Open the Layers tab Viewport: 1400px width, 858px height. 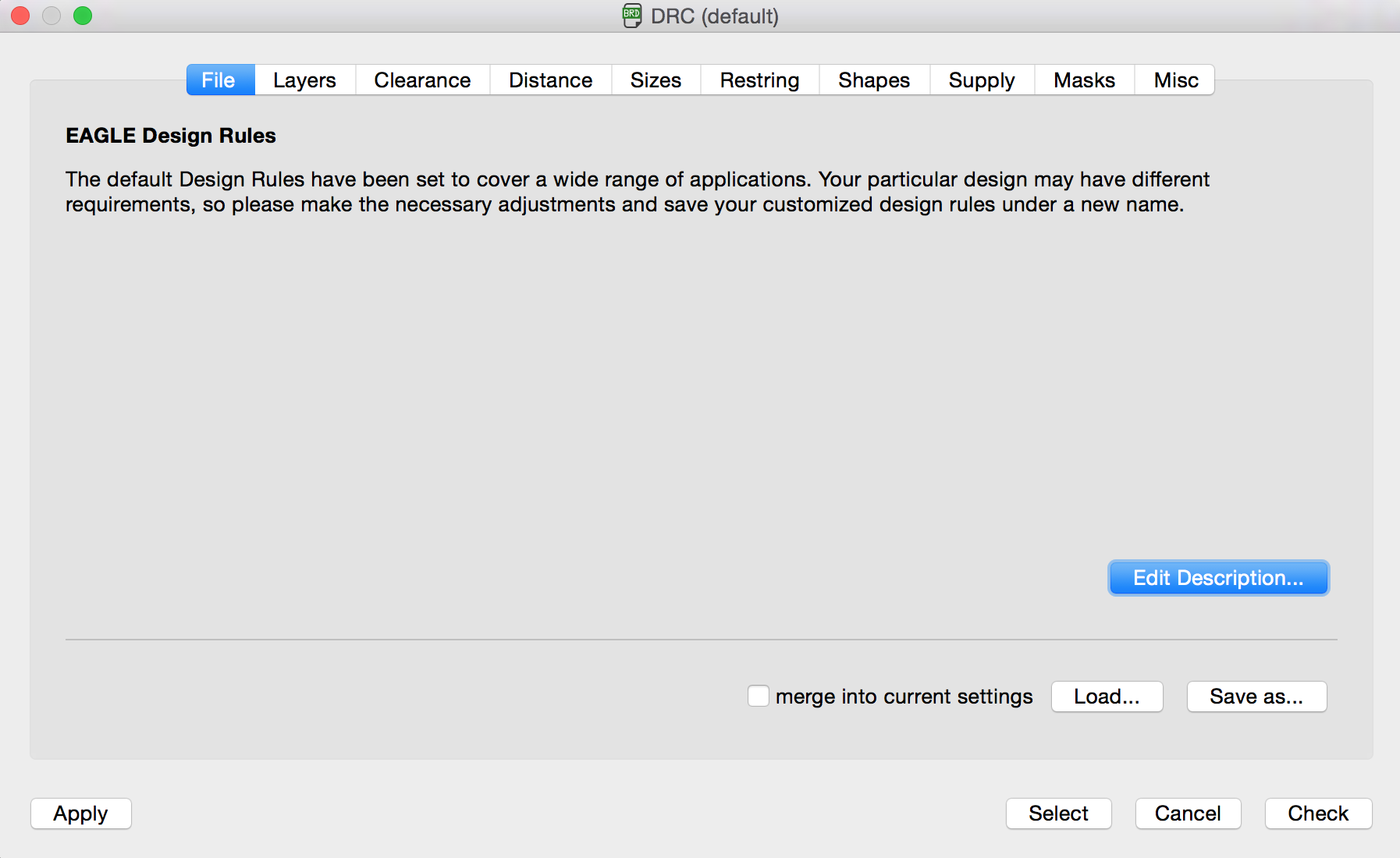coord(304,80)
